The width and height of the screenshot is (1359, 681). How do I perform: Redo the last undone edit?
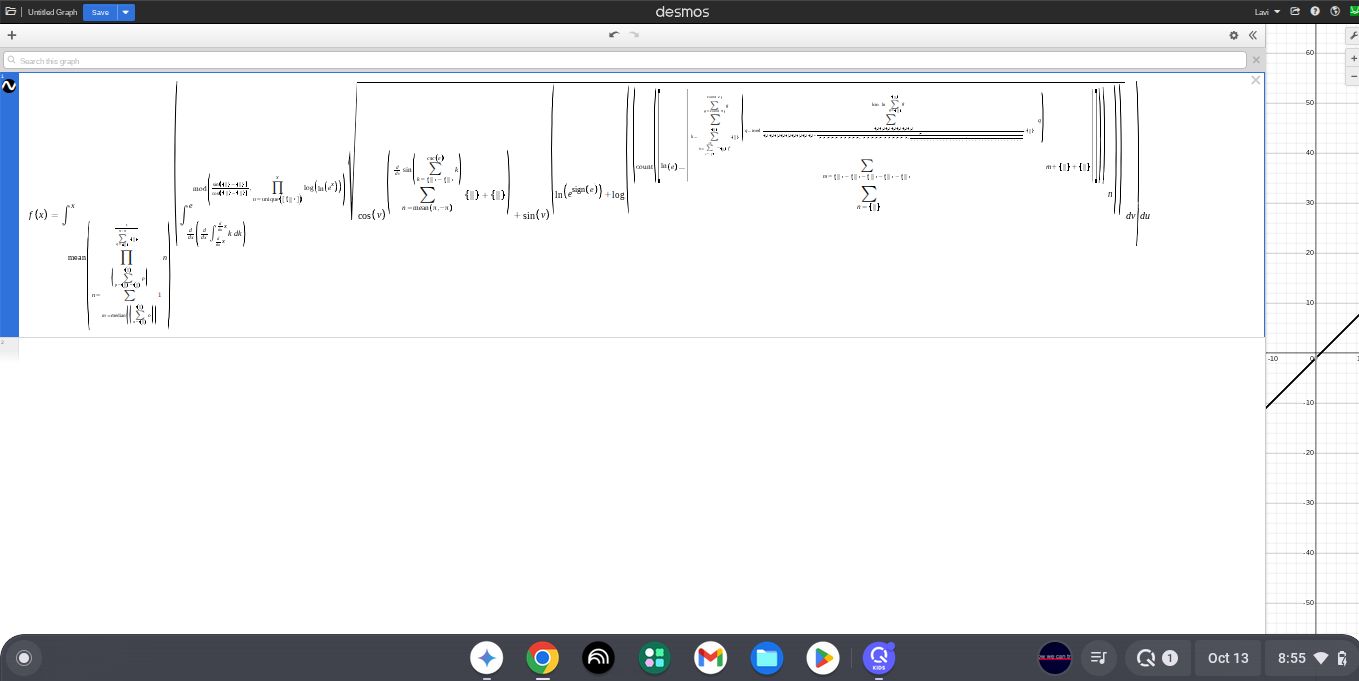coord(633,35)
